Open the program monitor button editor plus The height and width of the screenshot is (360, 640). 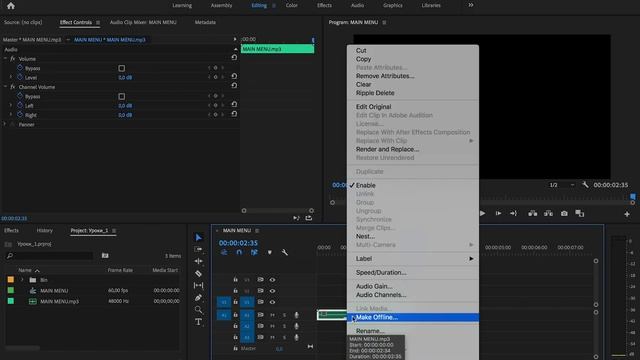[x=627, y=214]
